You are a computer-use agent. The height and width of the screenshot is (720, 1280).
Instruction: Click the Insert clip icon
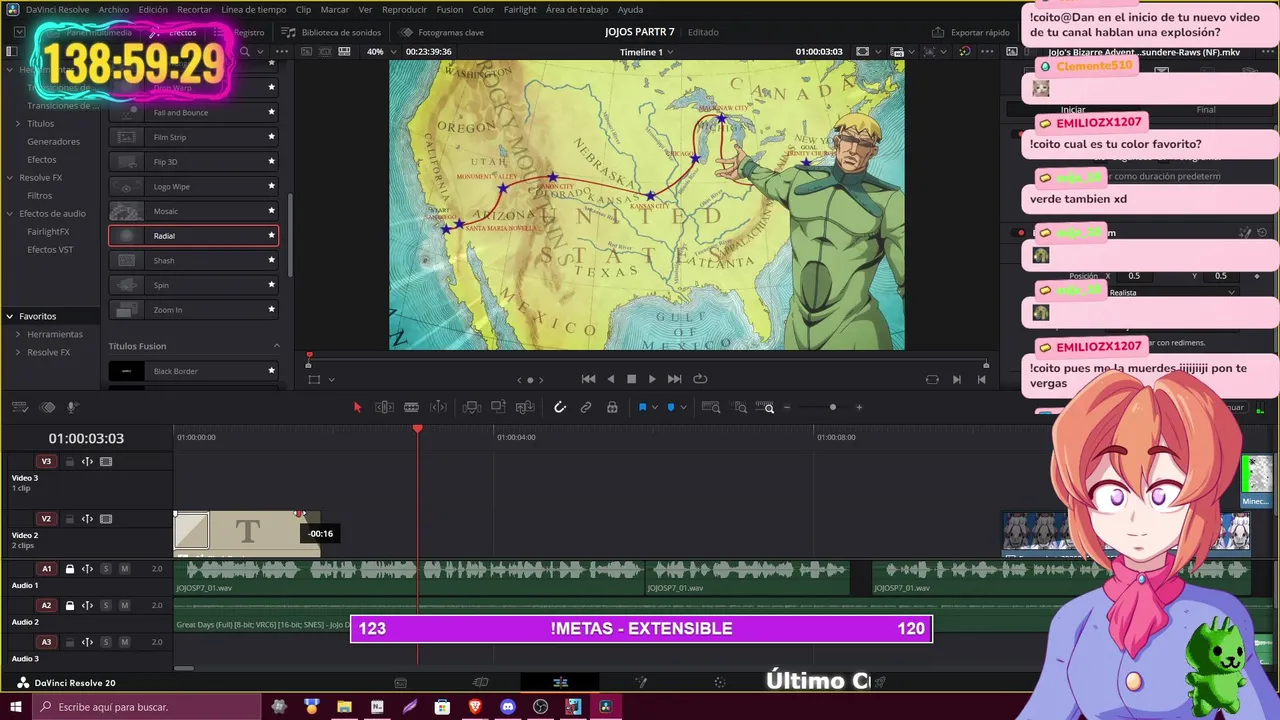472,407
